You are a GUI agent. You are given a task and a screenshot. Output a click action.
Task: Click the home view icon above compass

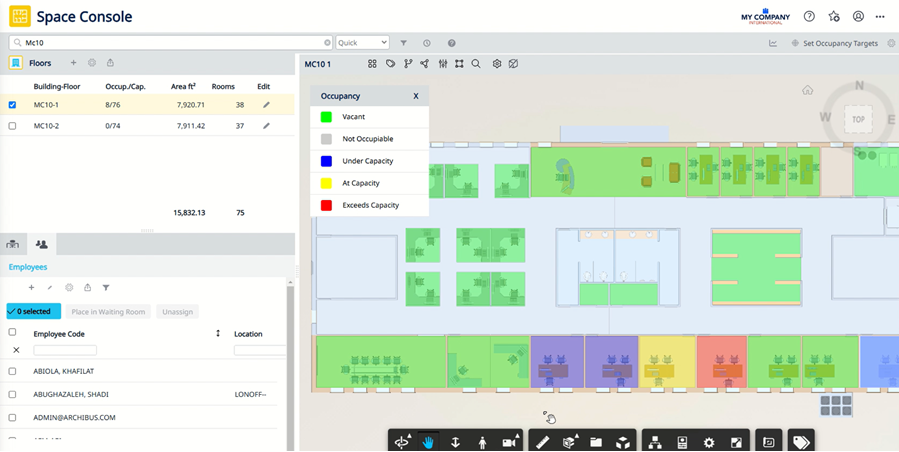click(808, 90)
